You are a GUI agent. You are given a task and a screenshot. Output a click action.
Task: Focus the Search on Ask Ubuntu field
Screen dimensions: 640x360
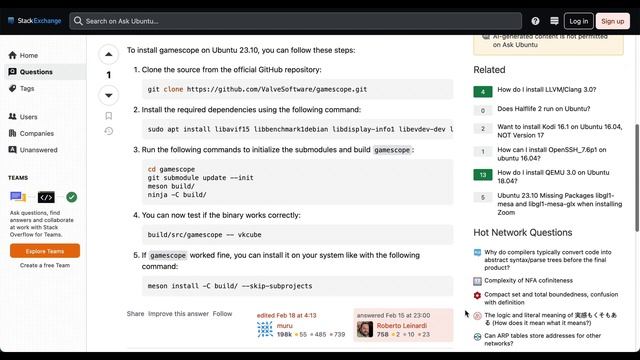[x=296, y=21]
